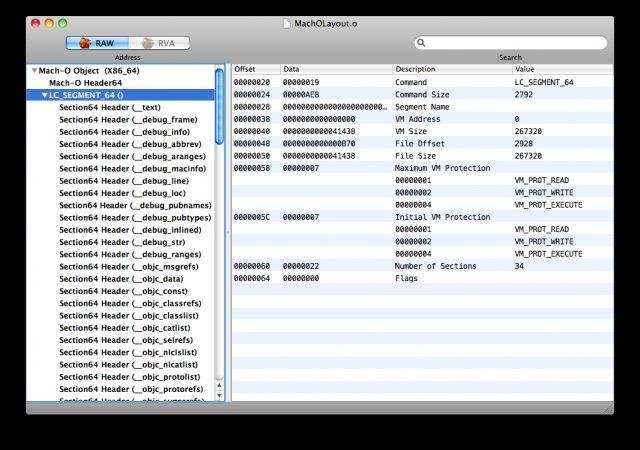This screenshot has width=640, height=450.
Task: Click data cell 00000AE8
Action: 301,95
